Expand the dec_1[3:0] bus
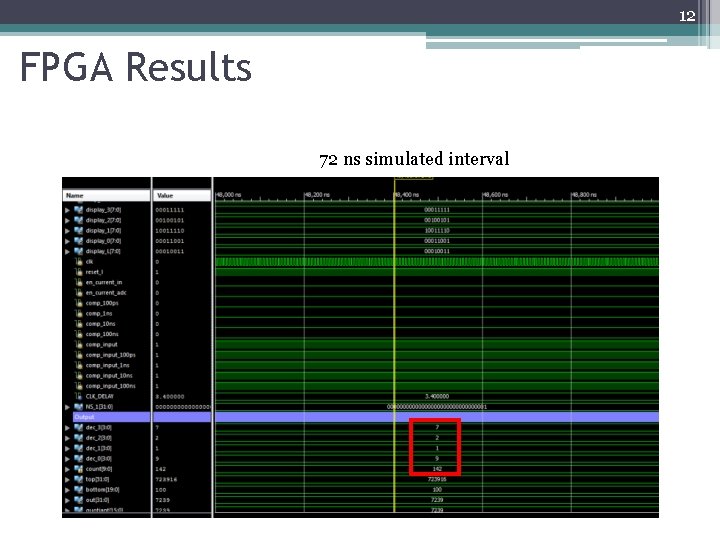Screen dimensions: 720x540 (x=68, y=448)
